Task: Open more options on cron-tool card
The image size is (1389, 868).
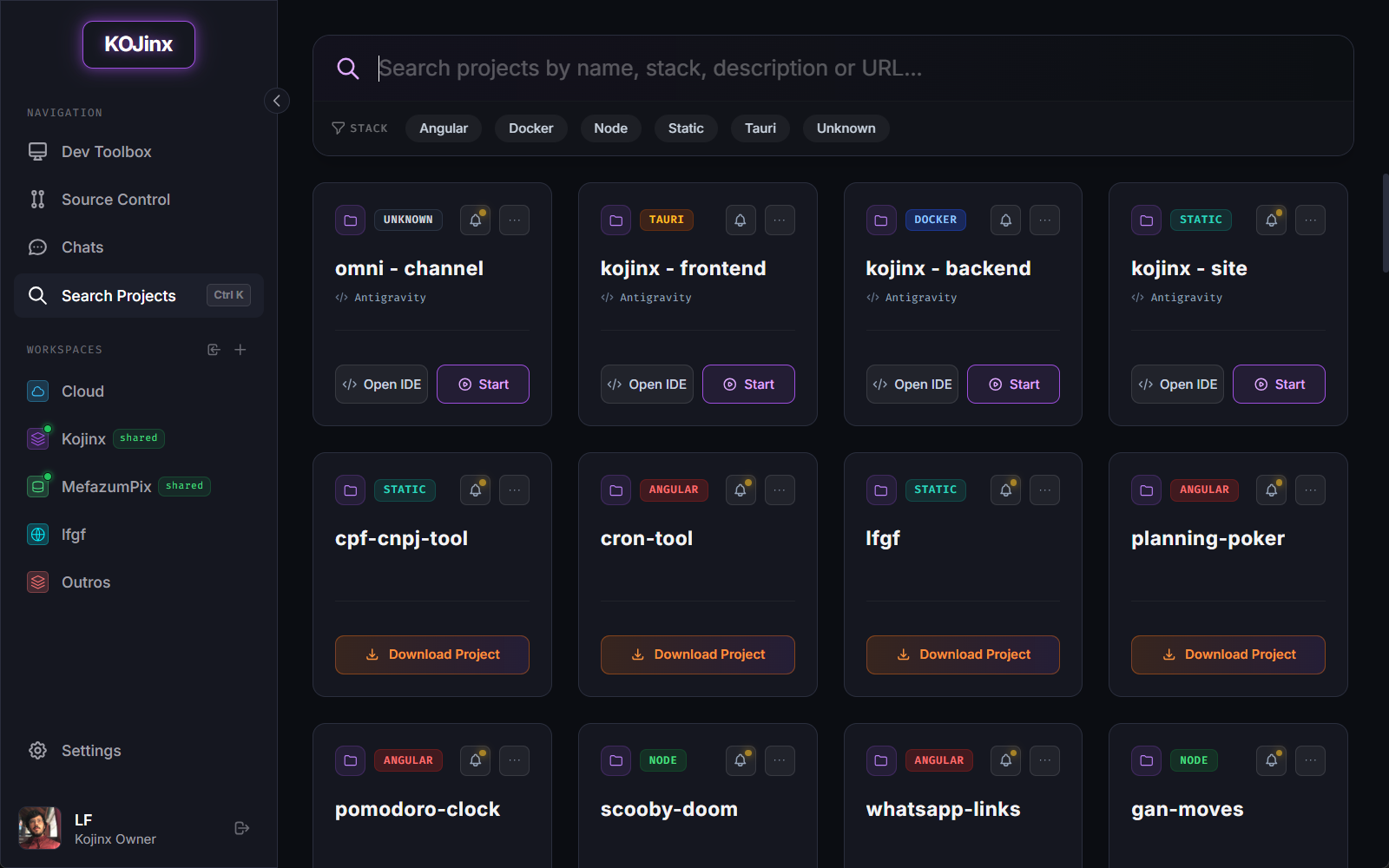Action: (780, 490)
